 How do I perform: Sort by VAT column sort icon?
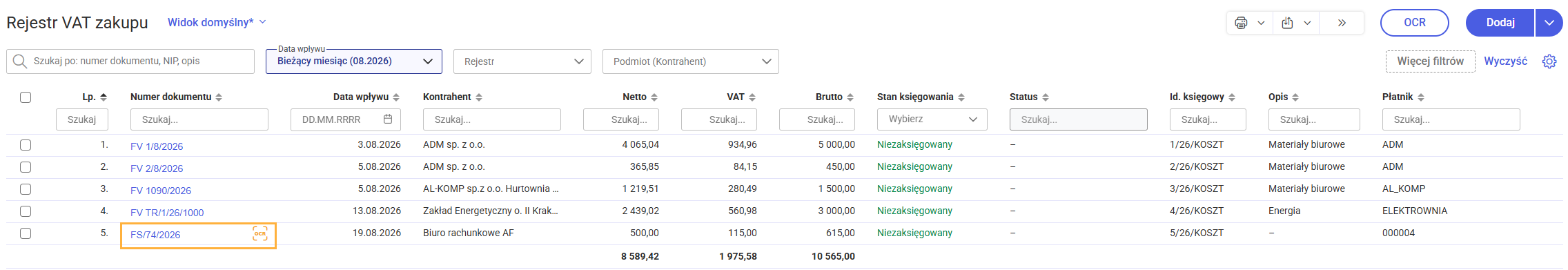tap(752, 97)
